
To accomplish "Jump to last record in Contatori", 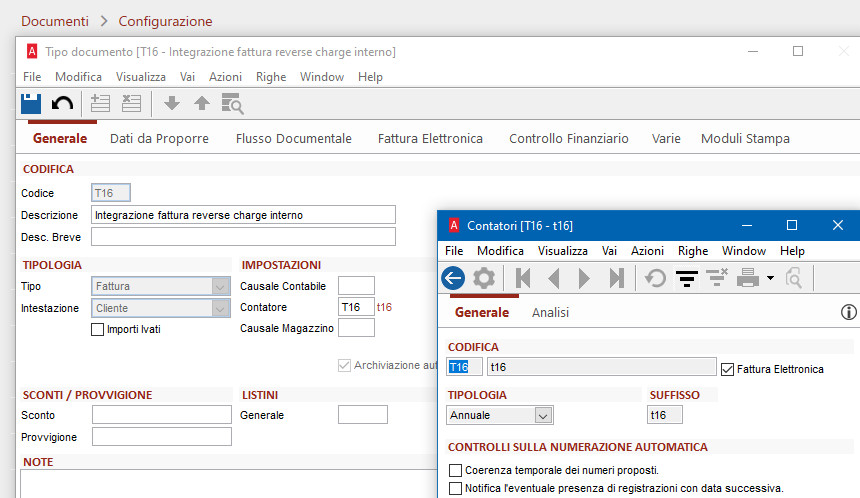I will coord(616,278).
